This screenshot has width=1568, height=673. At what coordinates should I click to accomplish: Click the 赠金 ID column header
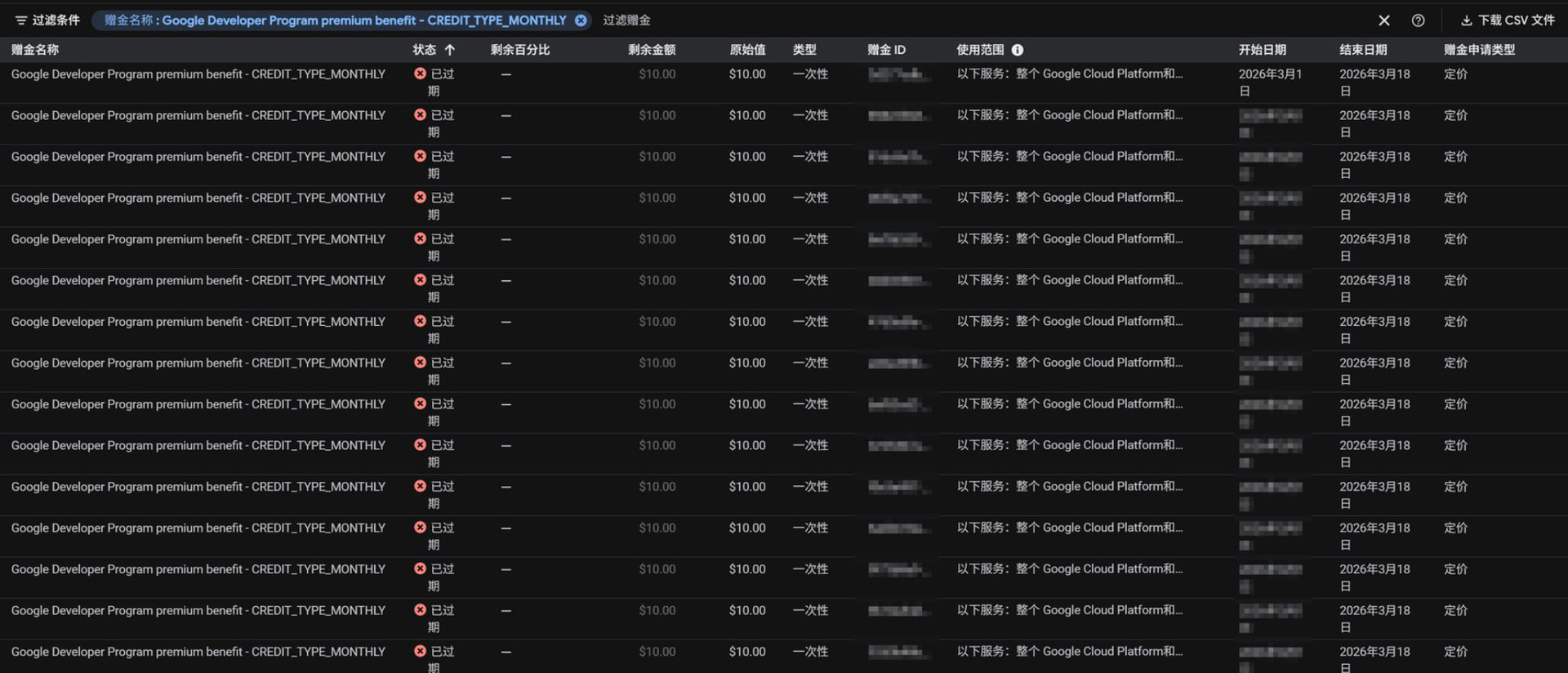pyautogui.click(x=887, y=50)
